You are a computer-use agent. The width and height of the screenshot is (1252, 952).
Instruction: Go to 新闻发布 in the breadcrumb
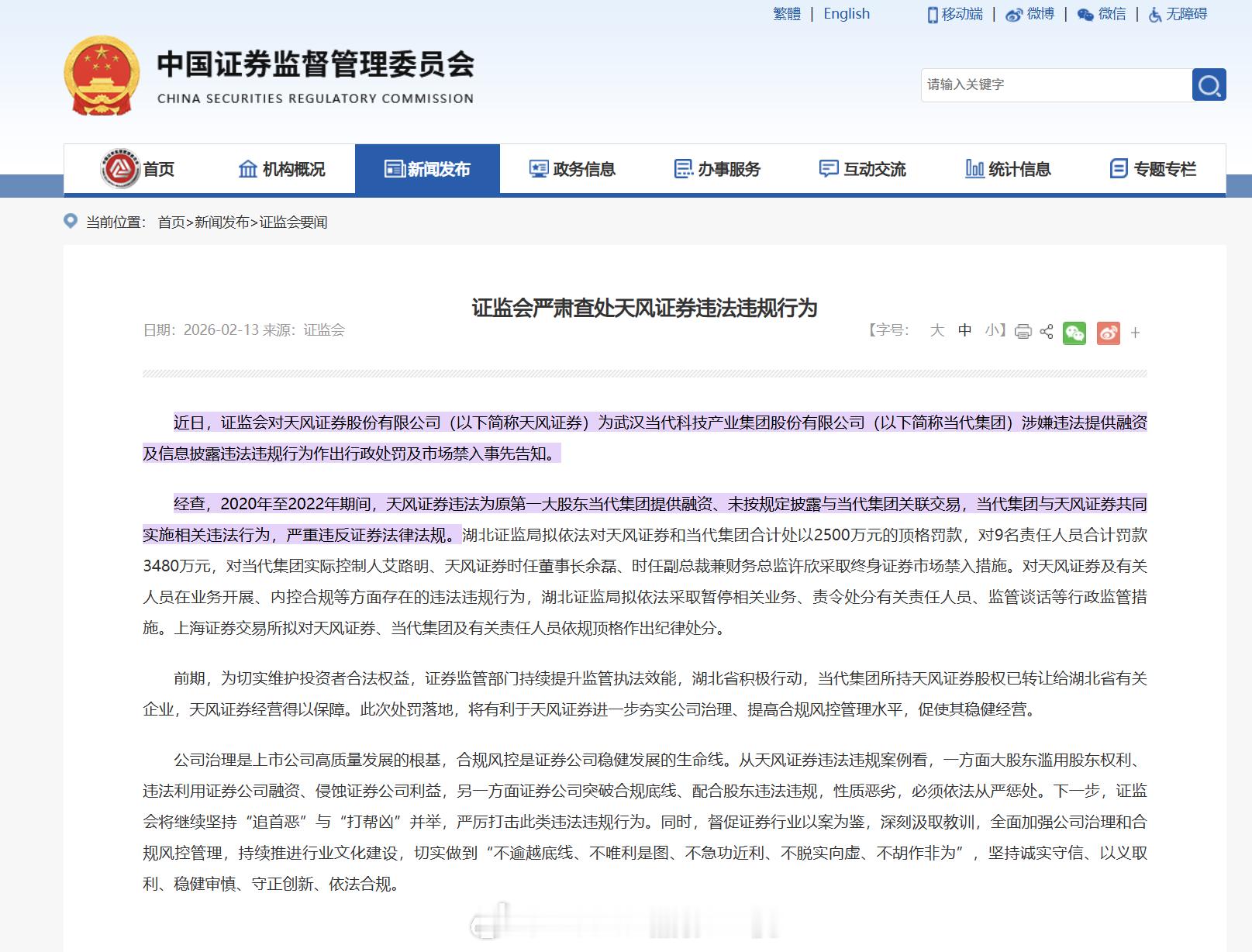click(x=222, y=222)
